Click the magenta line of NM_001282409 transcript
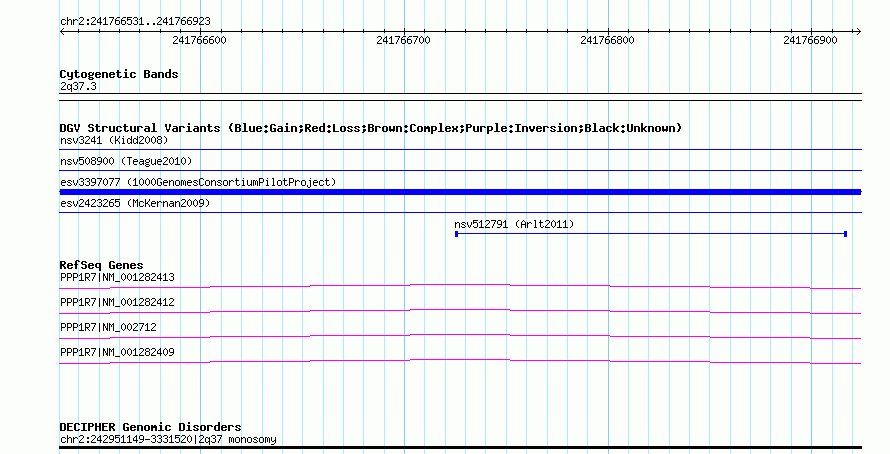This screenshot has width=890, height=454. pos(460,361)
